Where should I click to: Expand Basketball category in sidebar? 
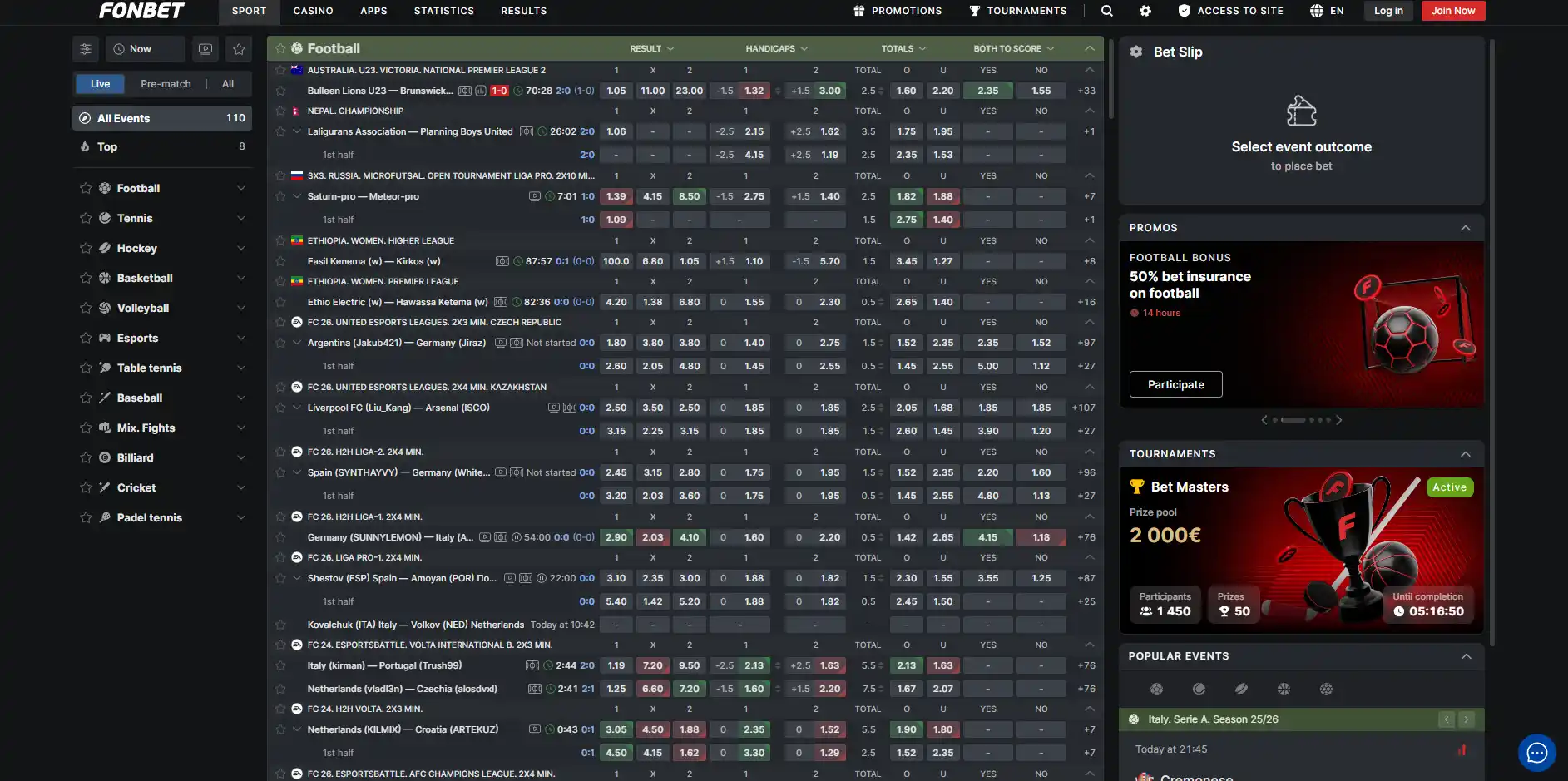pyautogui.click(x=241, y=278)
